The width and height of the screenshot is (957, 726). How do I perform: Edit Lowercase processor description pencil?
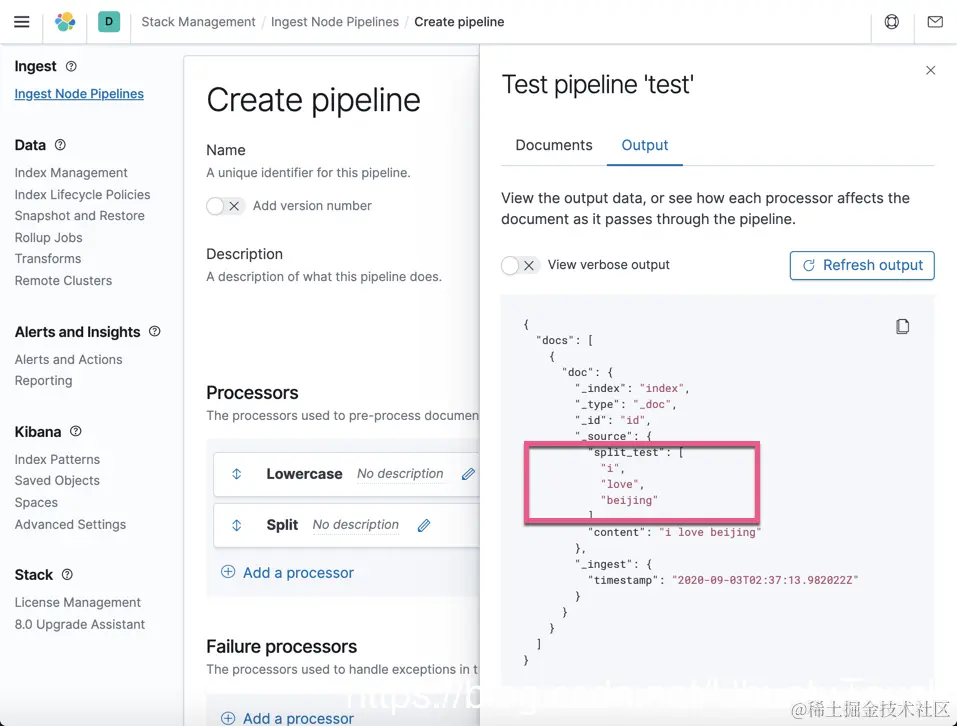click(468, 474)
